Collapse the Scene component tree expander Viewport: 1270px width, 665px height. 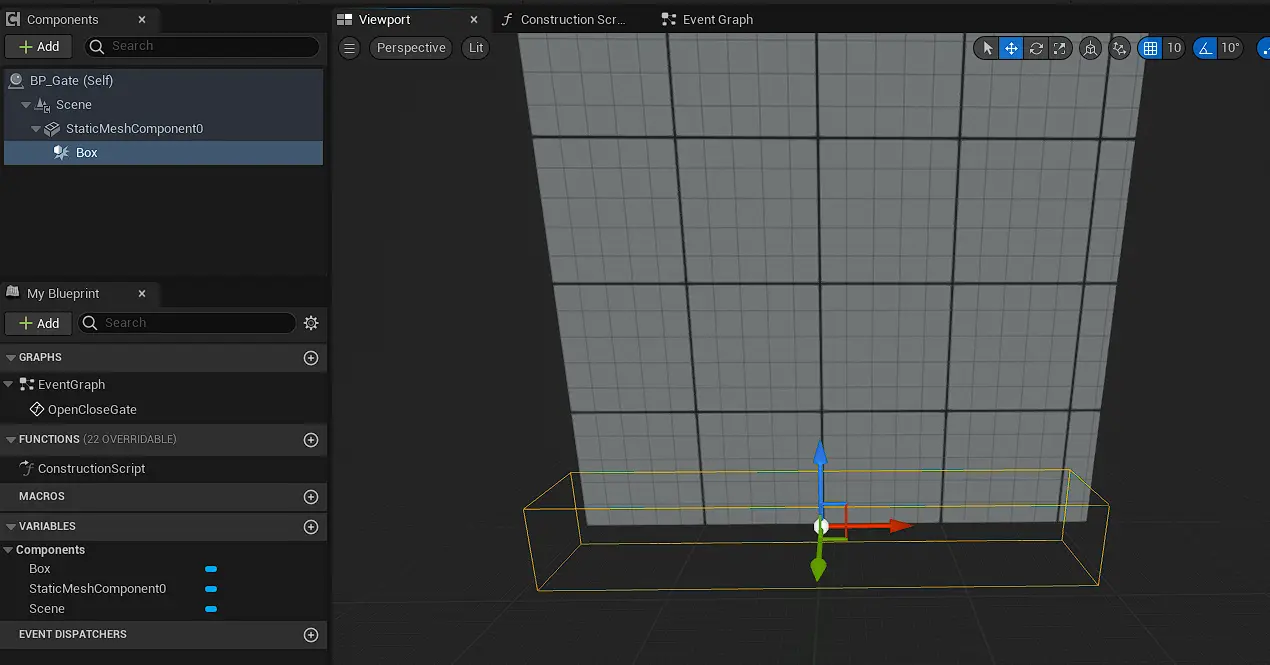[24, 104]
